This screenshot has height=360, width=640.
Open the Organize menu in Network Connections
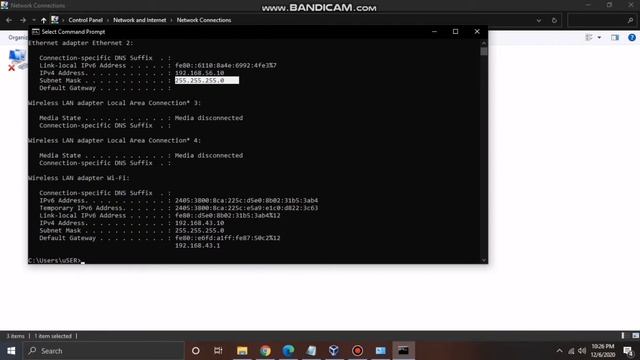point(18,37)
